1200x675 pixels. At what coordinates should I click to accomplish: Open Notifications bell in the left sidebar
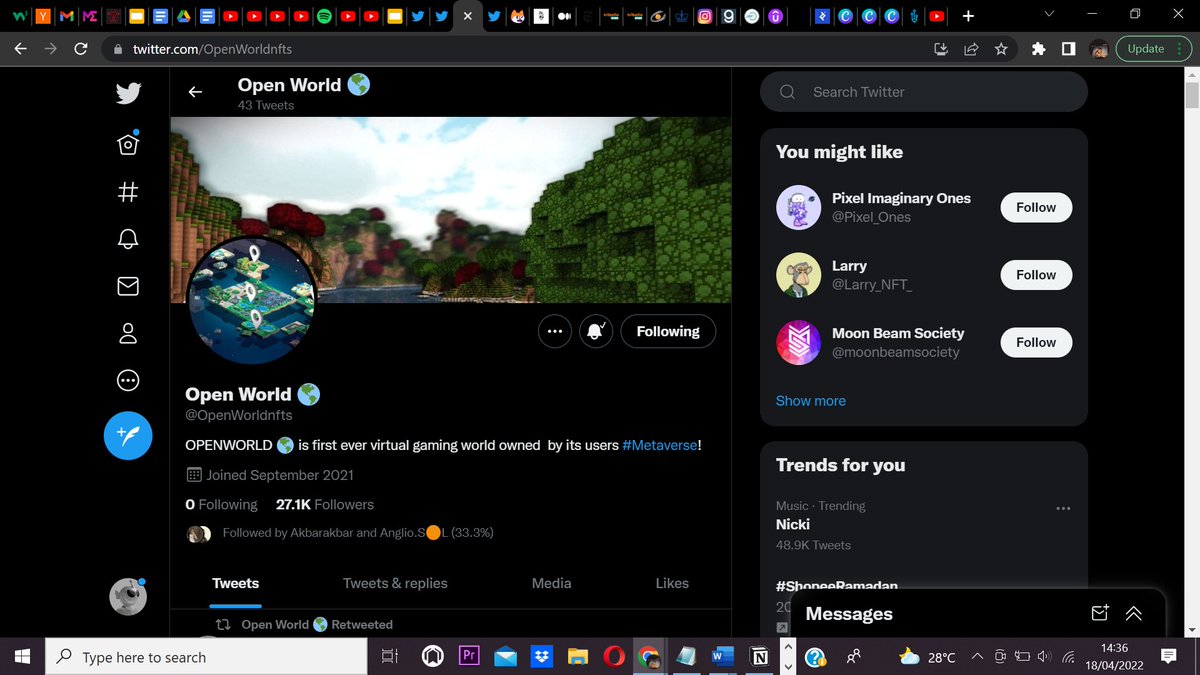[x=128, y=239]
